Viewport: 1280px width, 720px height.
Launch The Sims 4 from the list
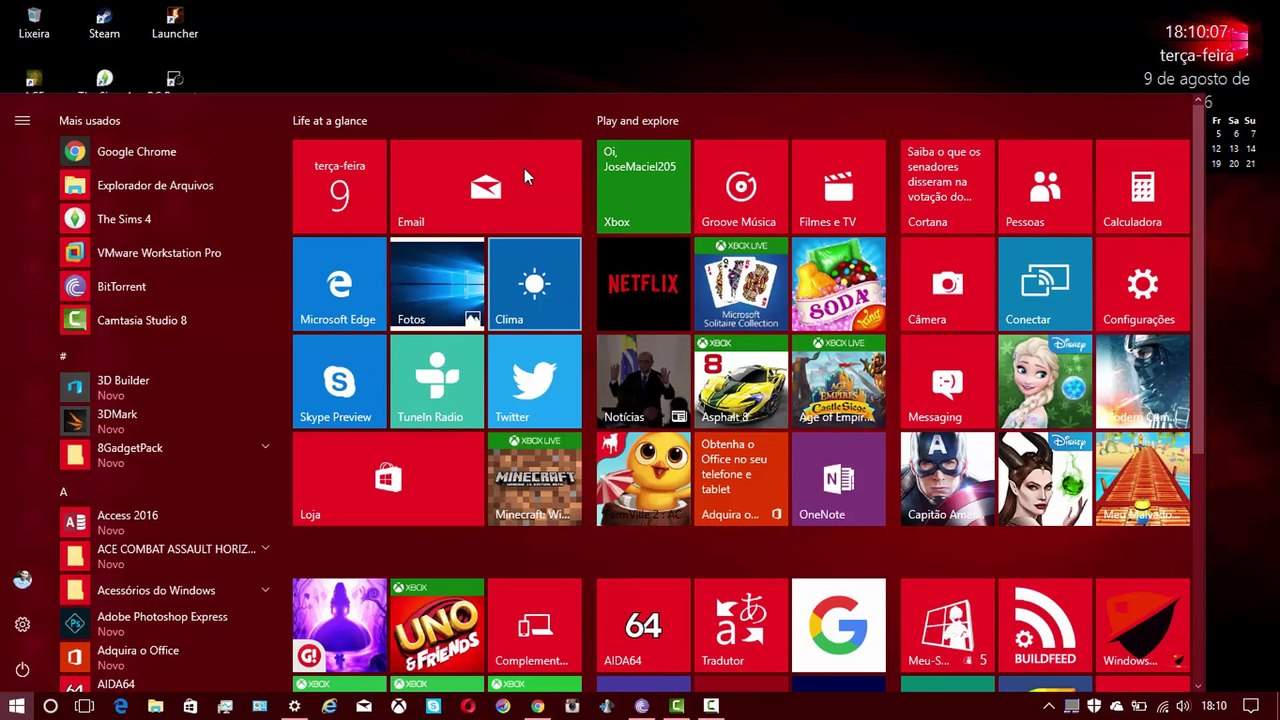pyautogui.click(x=165, y=219)
